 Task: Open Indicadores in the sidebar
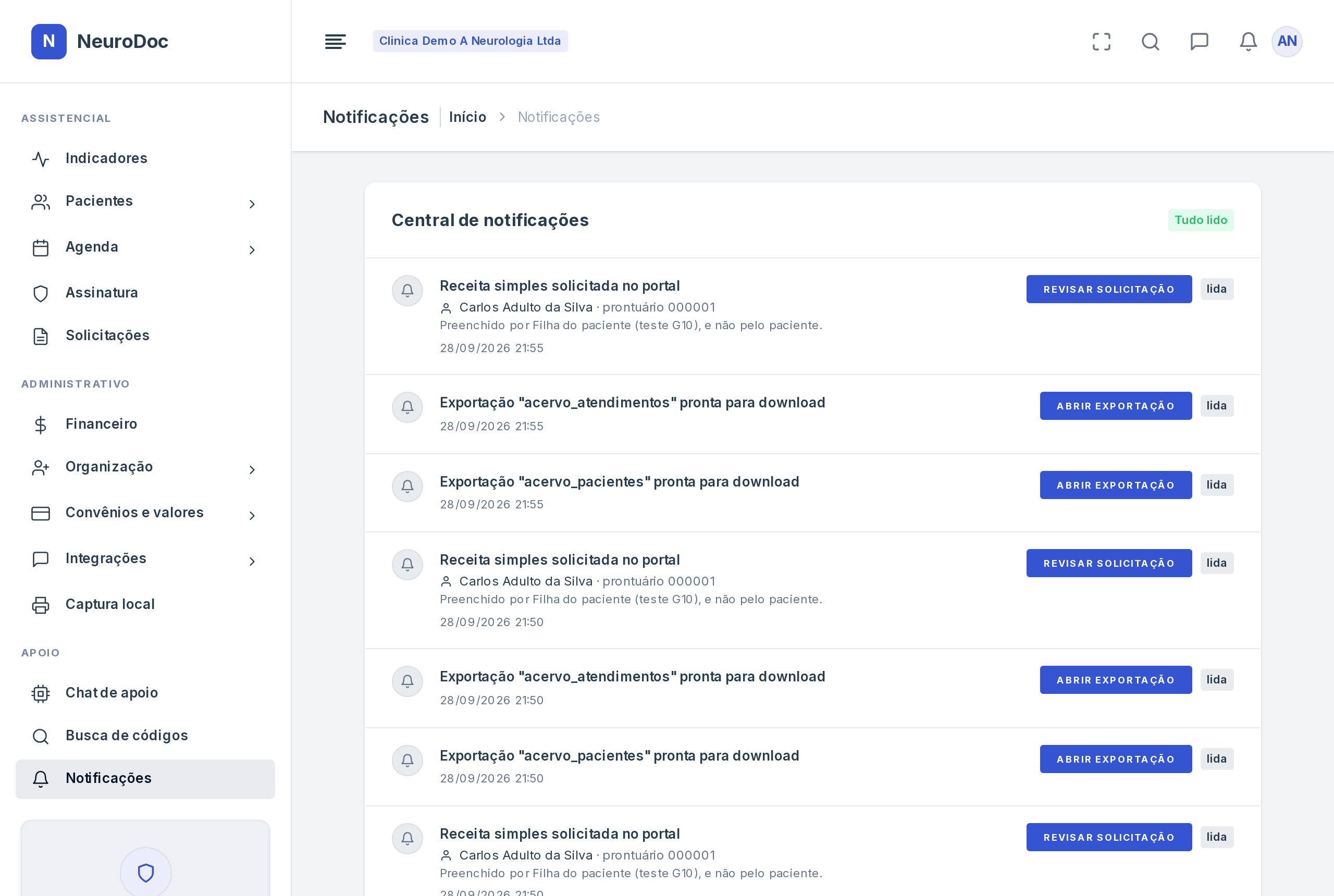coord(145,158)
